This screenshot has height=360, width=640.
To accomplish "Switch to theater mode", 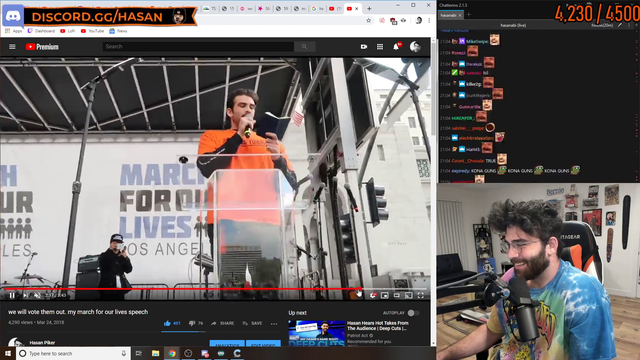I will pyautogui.click(x=397, y=295).
